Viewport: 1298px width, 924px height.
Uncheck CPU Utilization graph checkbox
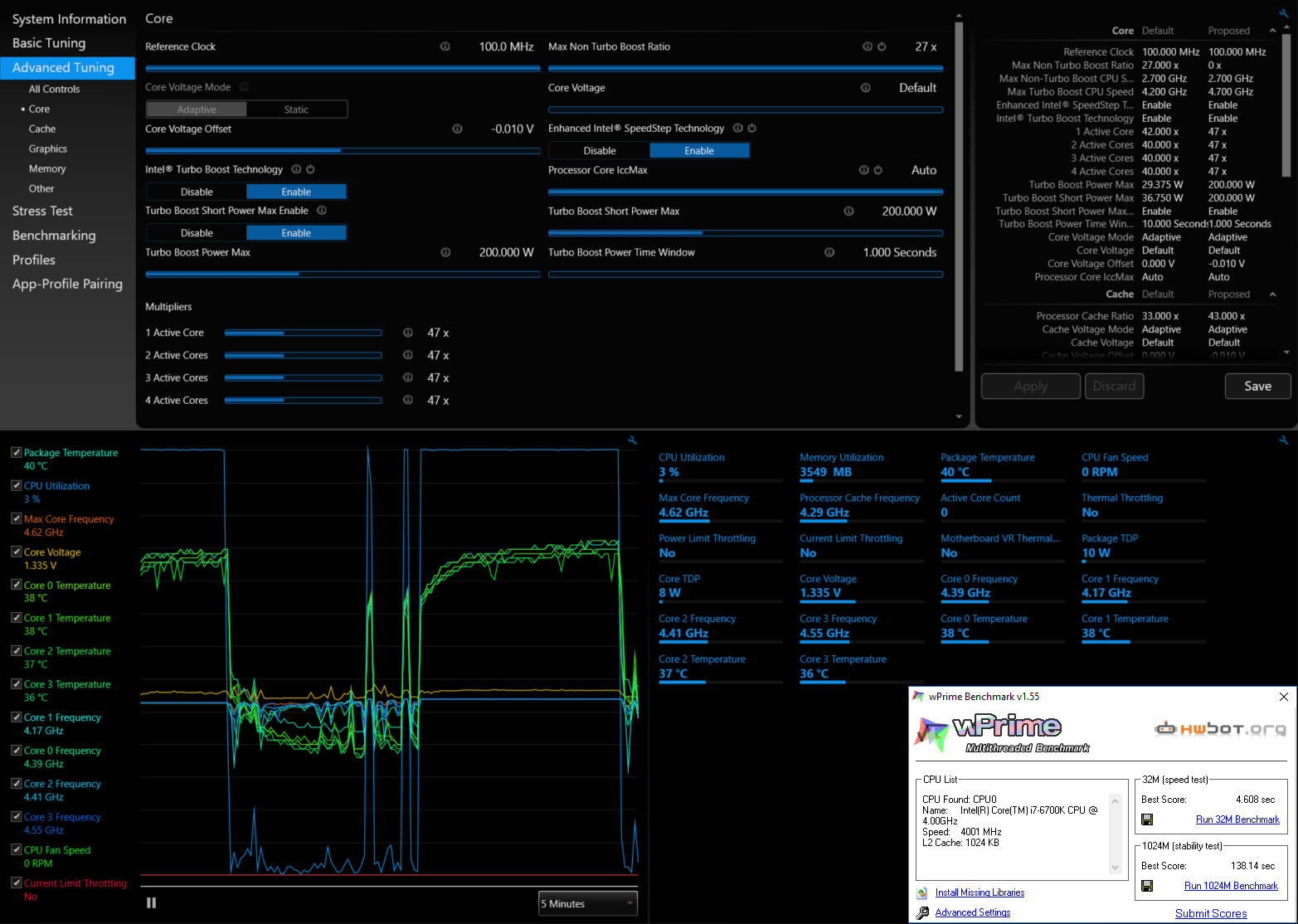(x=16, y=485)
